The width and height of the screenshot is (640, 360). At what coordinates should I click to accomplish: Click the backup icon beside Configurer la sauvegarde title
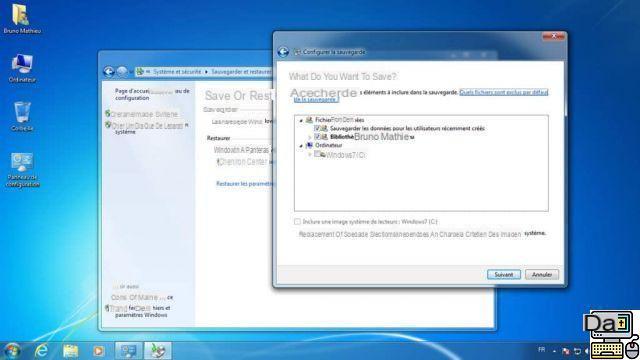point(298,52)
